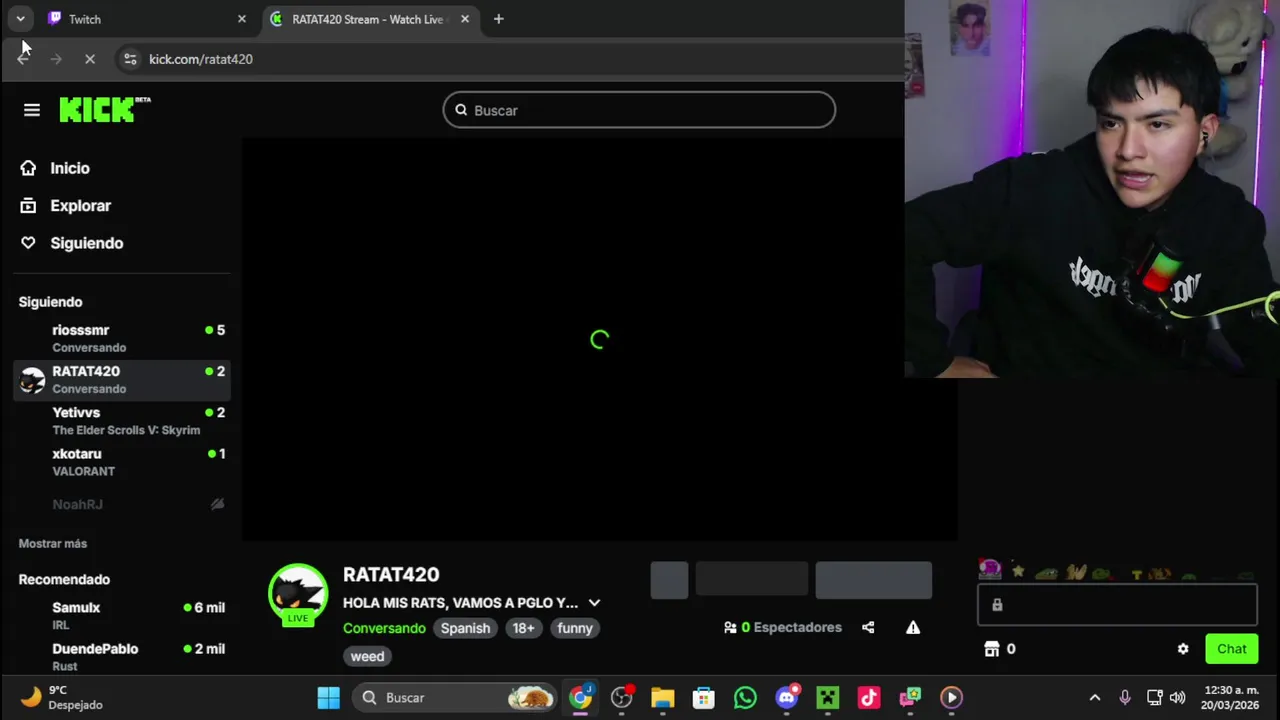1280x720 pixels.
Task: Click the Espectadores viewers icon
Action: coord(730,628)
